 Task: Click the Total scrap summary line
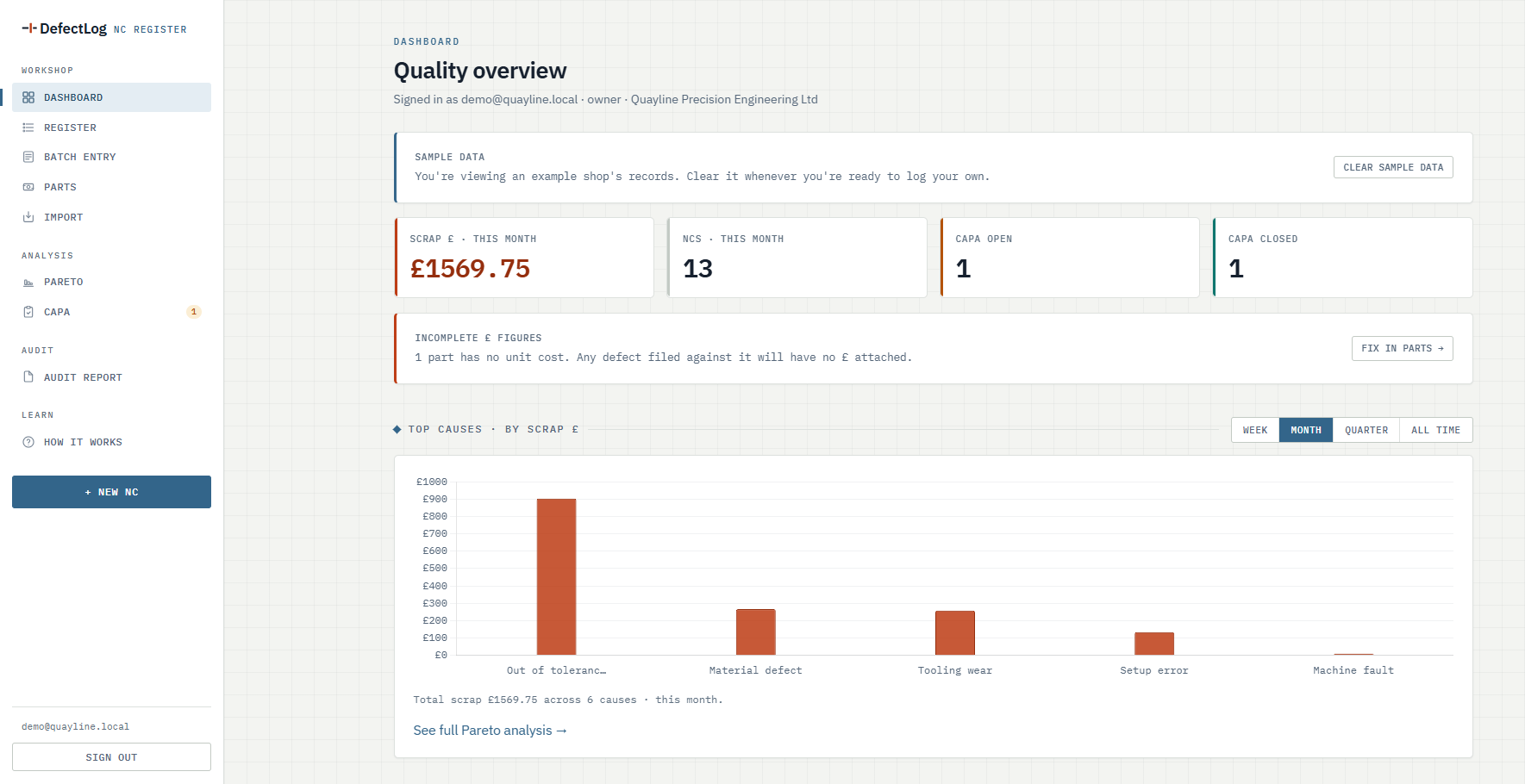pos(568,700)
